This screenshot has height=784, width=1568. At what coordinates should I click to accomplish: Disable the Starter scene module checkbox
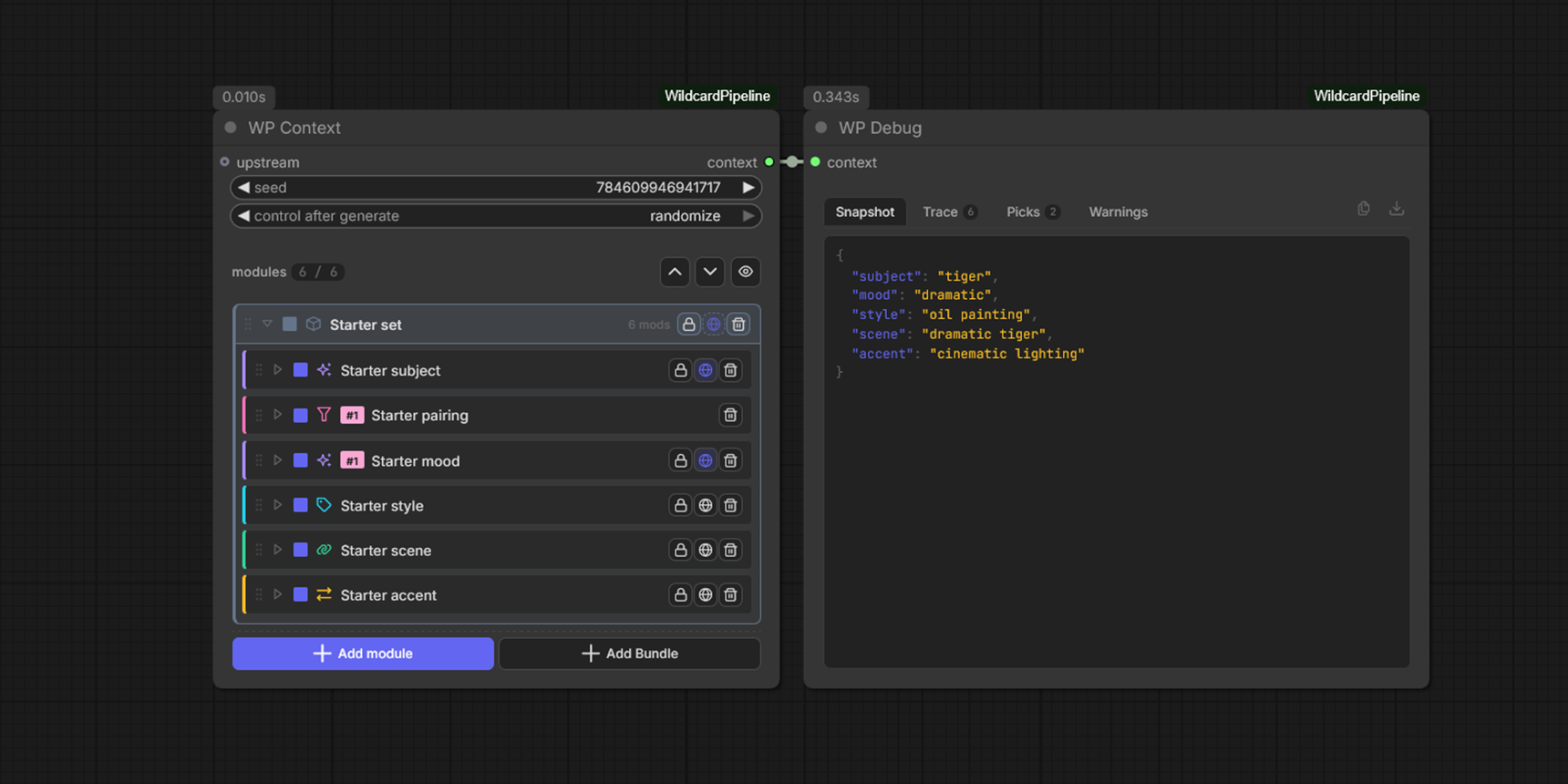point(300,550)
